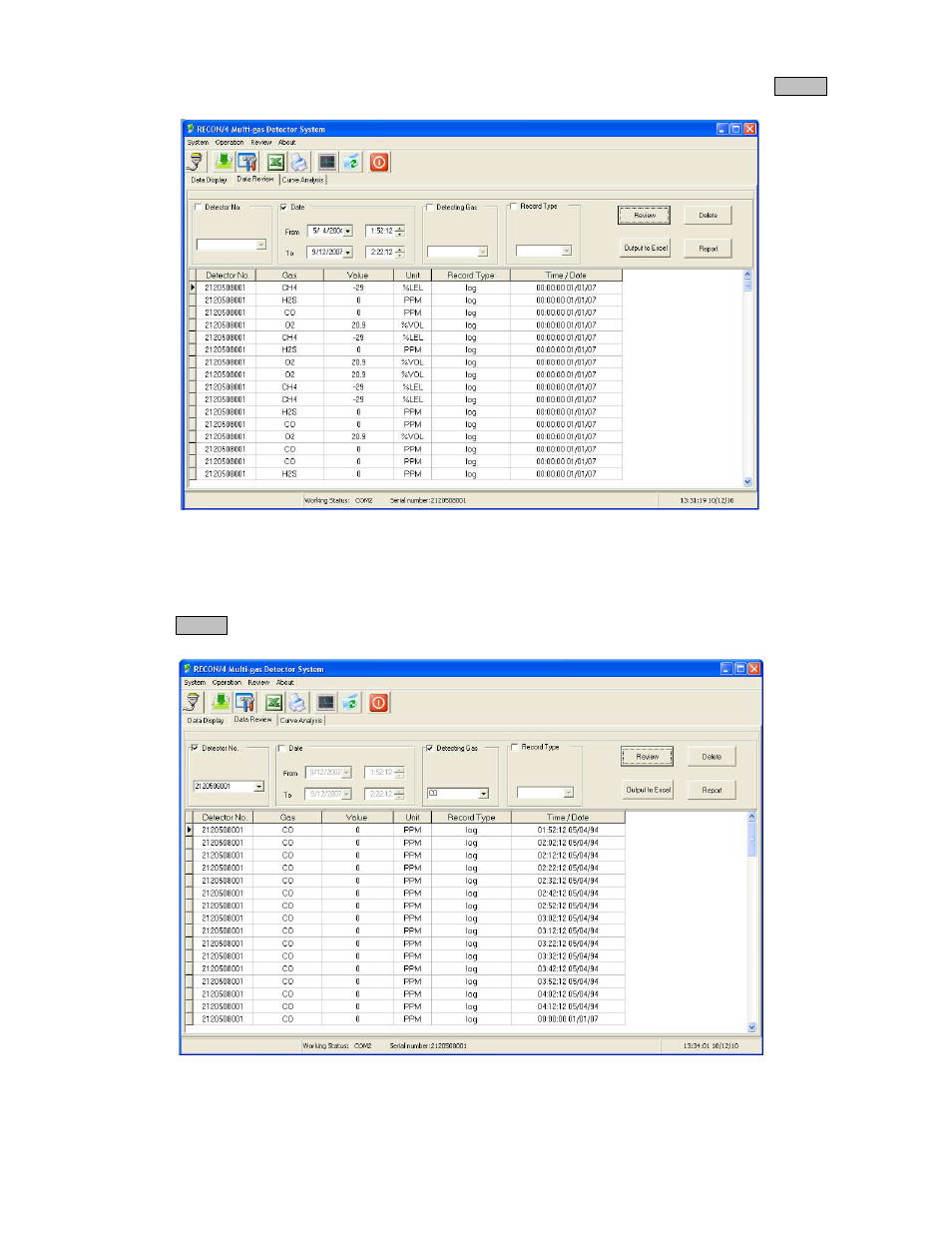952x1233 pixels.
Task: Click the red power icon in the CO-filtered window
Action: pos(379,702)
